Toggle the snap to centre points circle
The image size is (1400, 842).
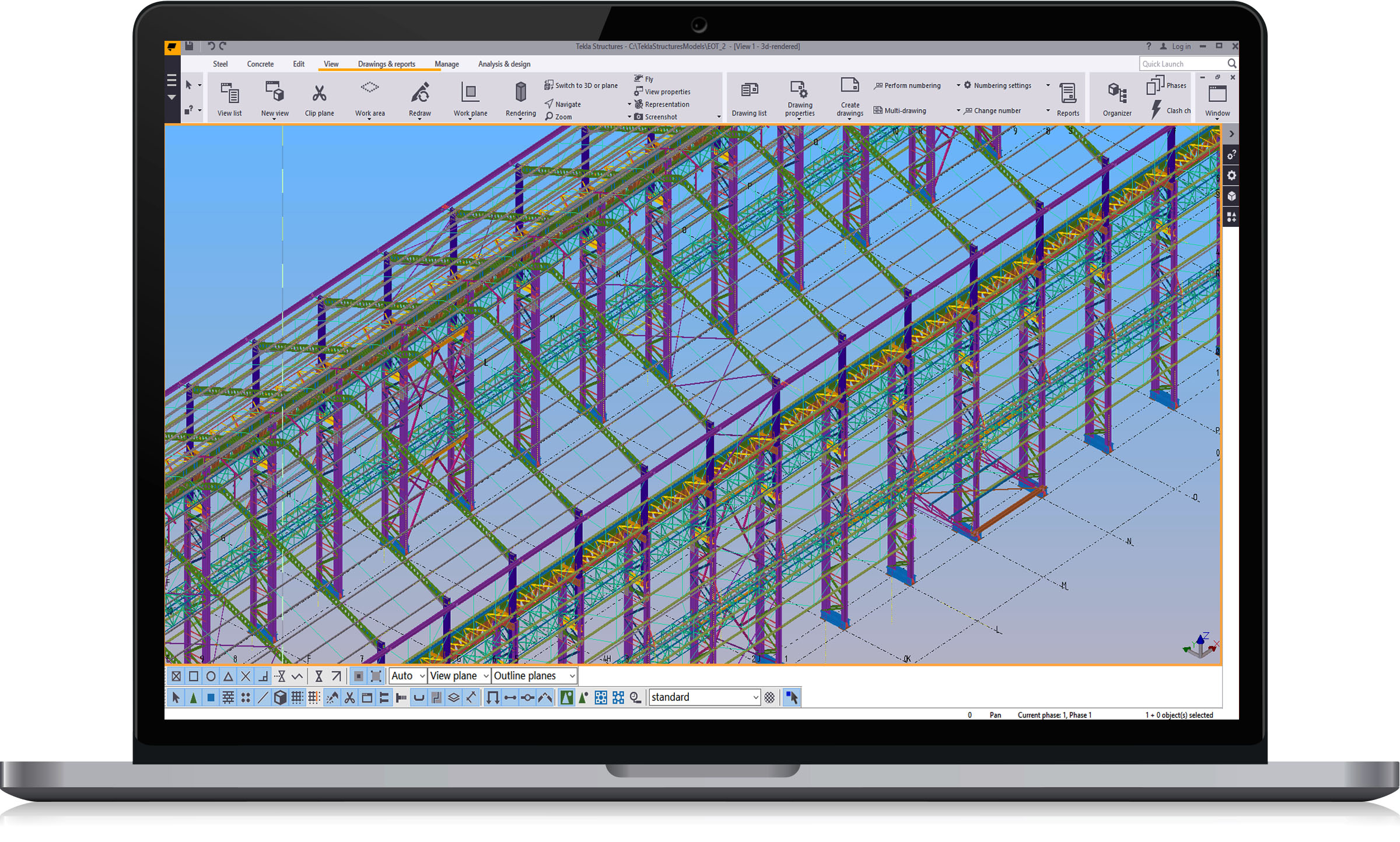[x=211, y=676]
